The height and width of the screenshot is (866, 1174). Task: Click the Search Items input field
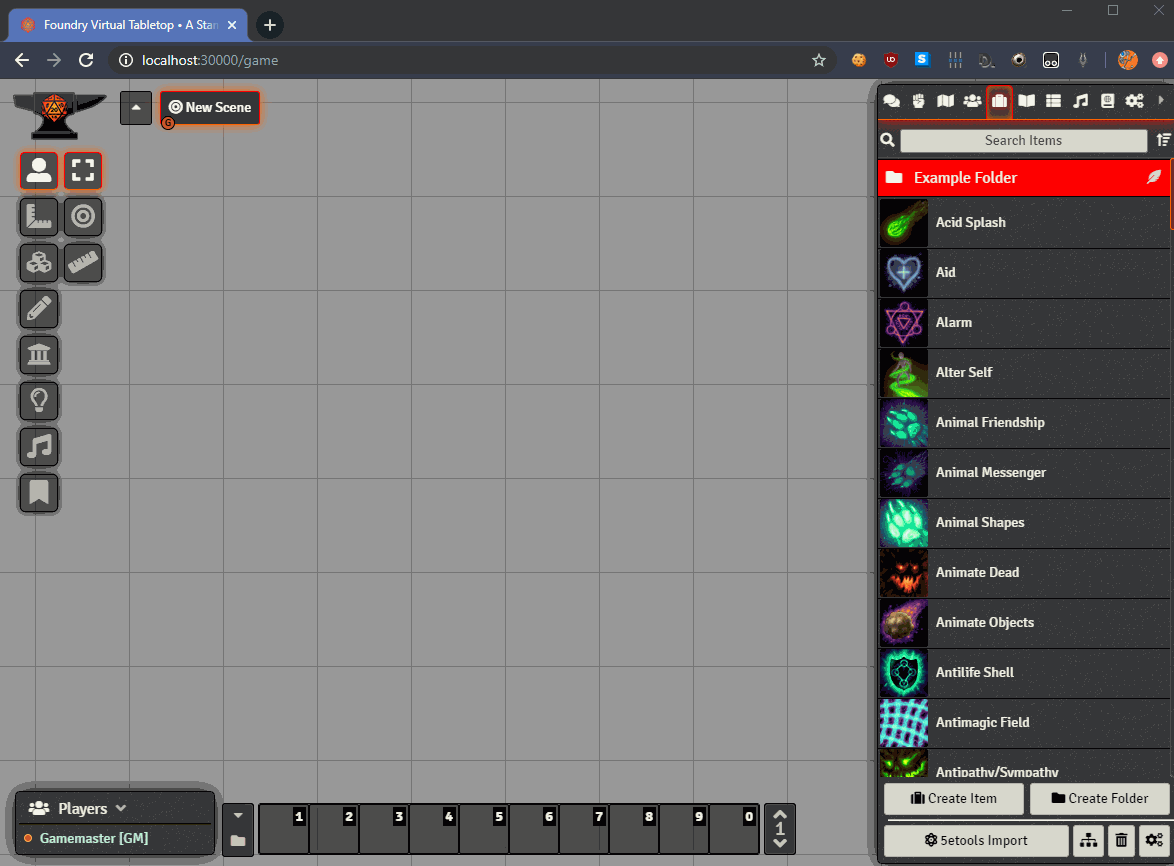[1023, 141]
